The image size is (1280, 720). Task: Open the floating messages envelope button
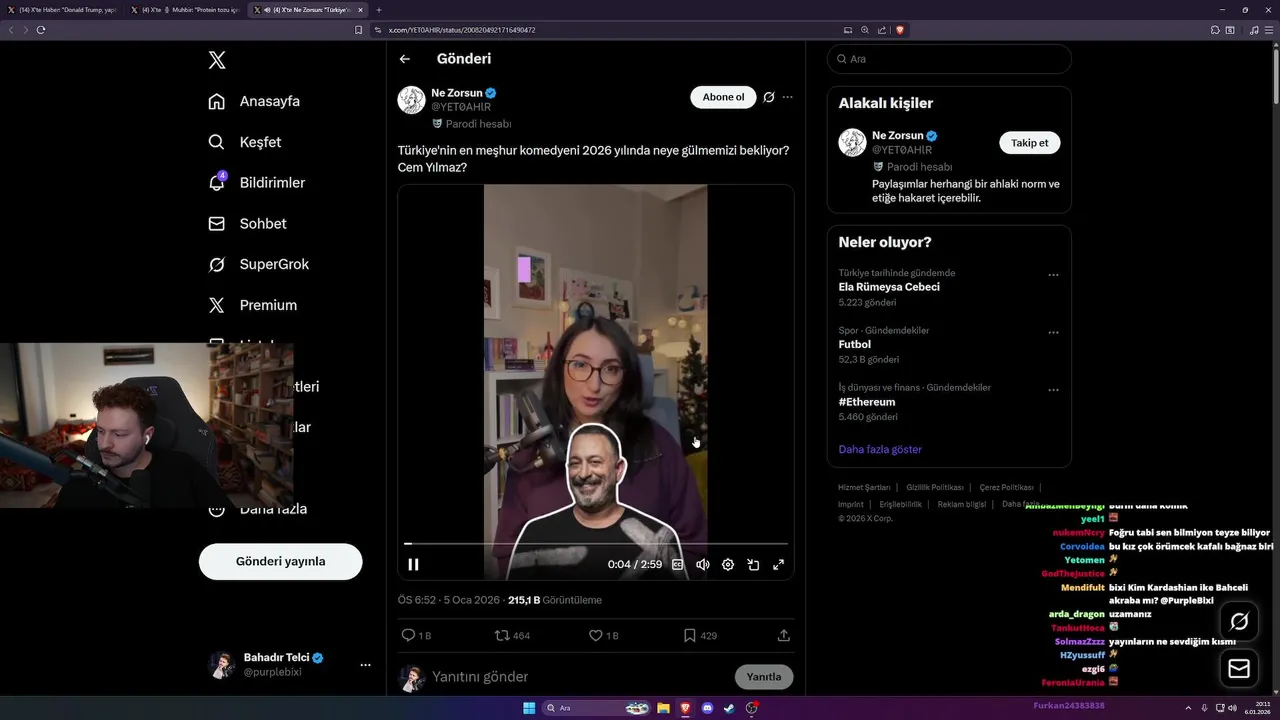click(1239, 669)
